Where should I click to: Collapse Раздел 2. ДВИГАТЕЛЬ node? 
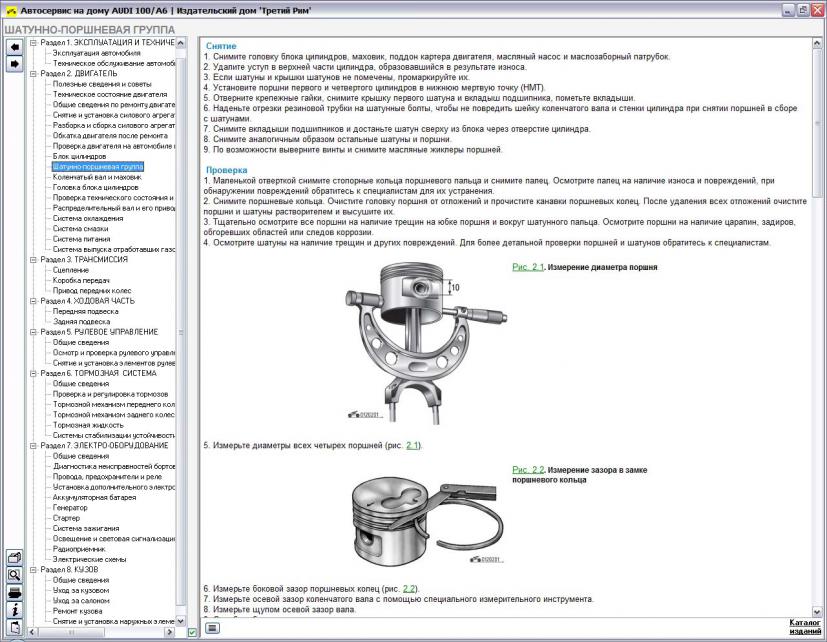[33, 74]
